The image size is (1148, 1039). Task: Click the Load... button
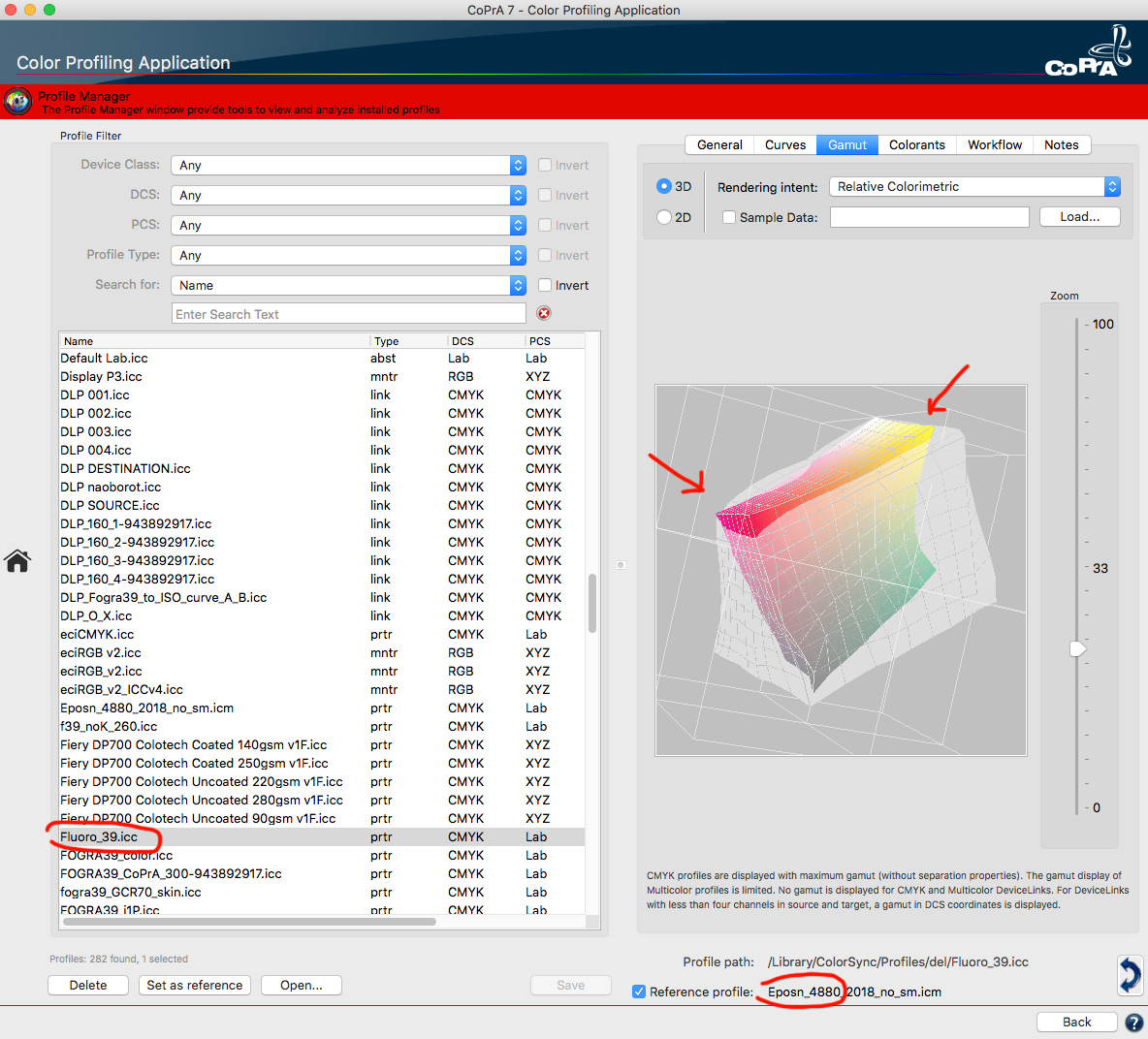(1079, 216)
